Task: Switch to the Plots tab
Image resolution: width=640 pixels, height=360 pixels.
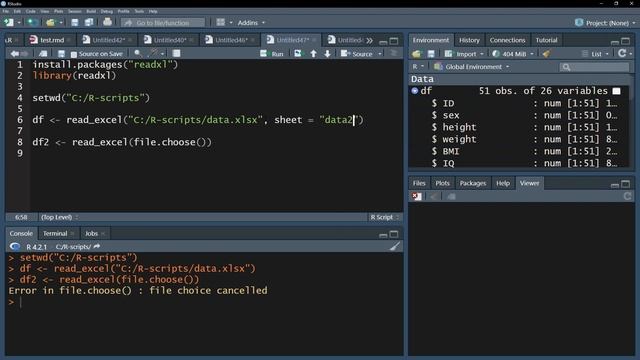Action: click(442, 183)
